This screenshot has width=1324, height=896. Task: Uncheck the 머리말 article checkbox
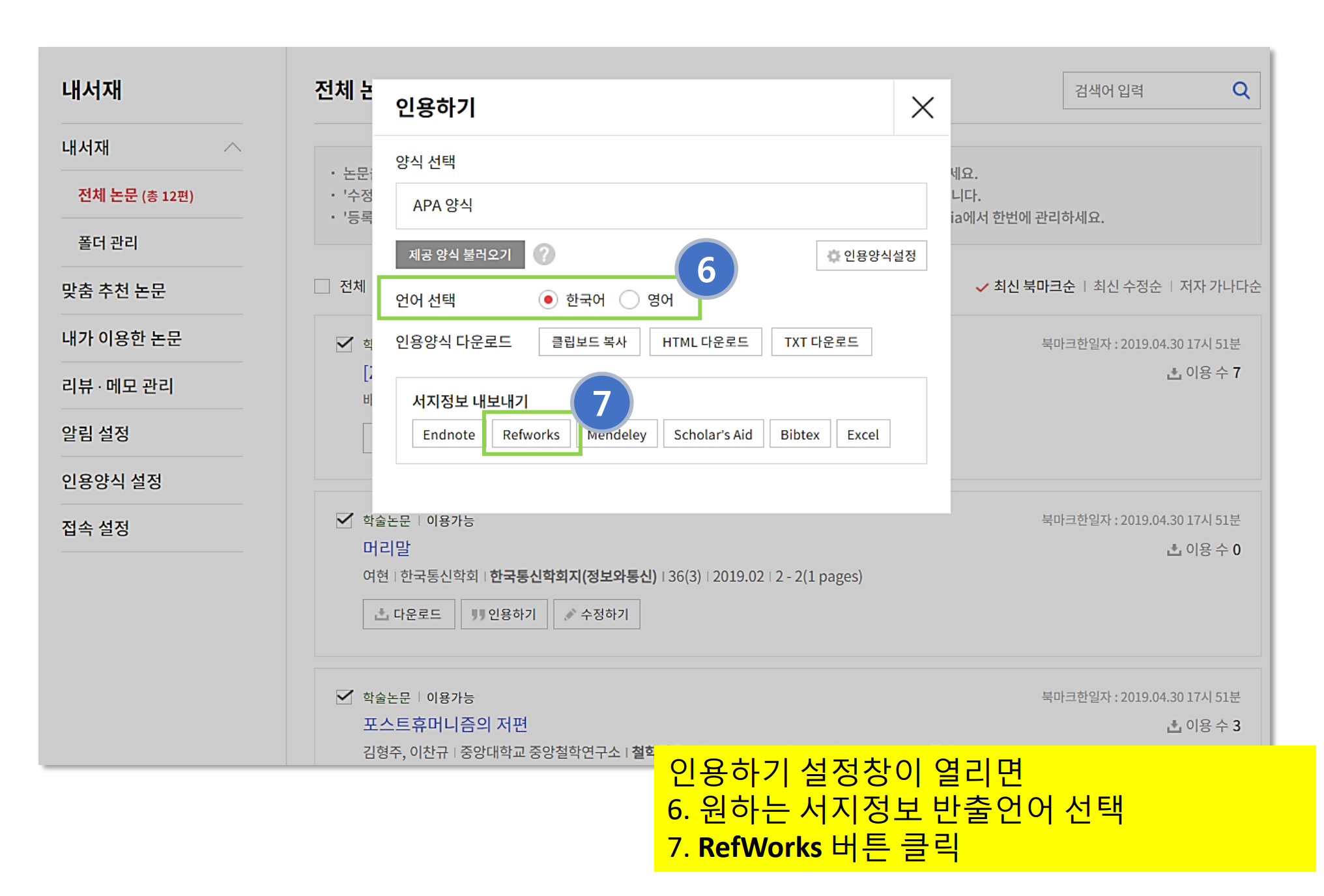344,520
